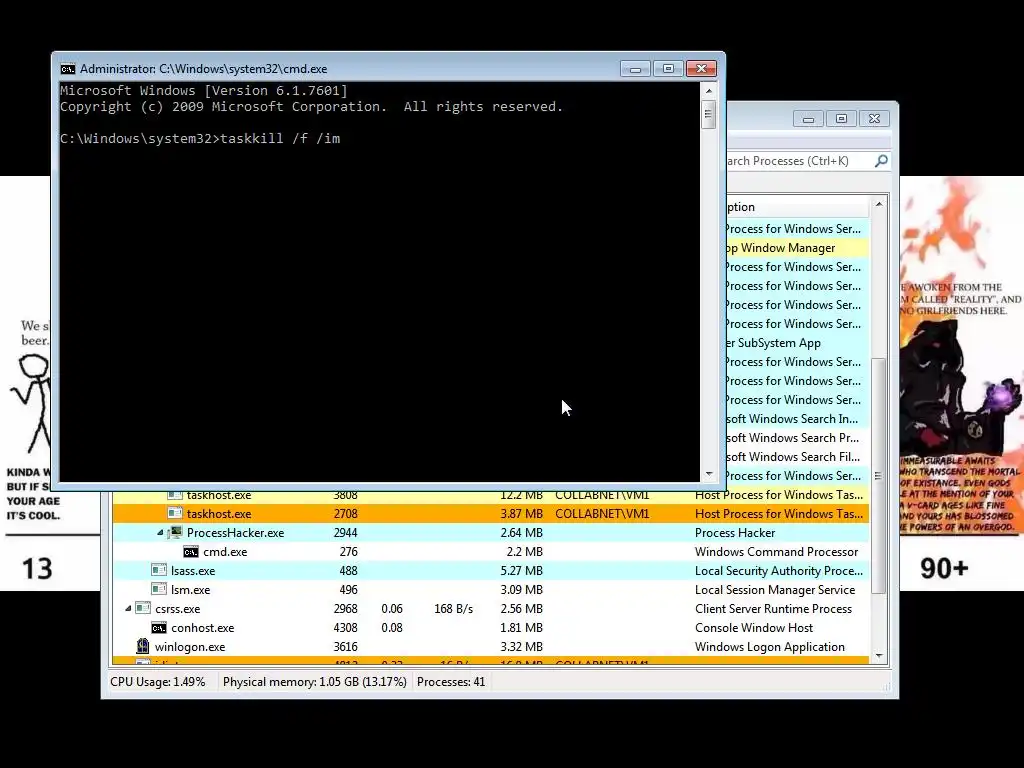Click the 'Physical memory: 1.05 GB' status entry
1024x768 pixels.
pyautogui.click(x=314, y=682)
